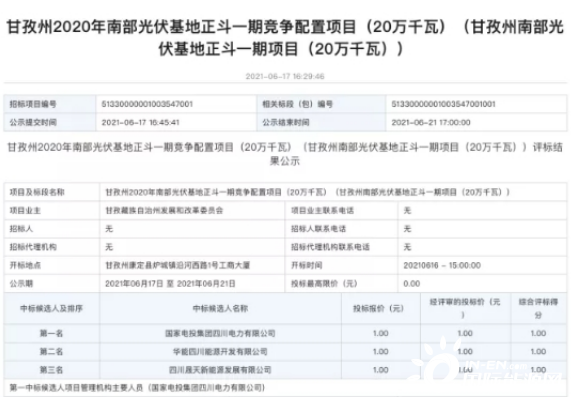This screenshot has width=571, height=399.
Task: Select section number 5133000000100354​7001001 value
Action: click(443, 104)
